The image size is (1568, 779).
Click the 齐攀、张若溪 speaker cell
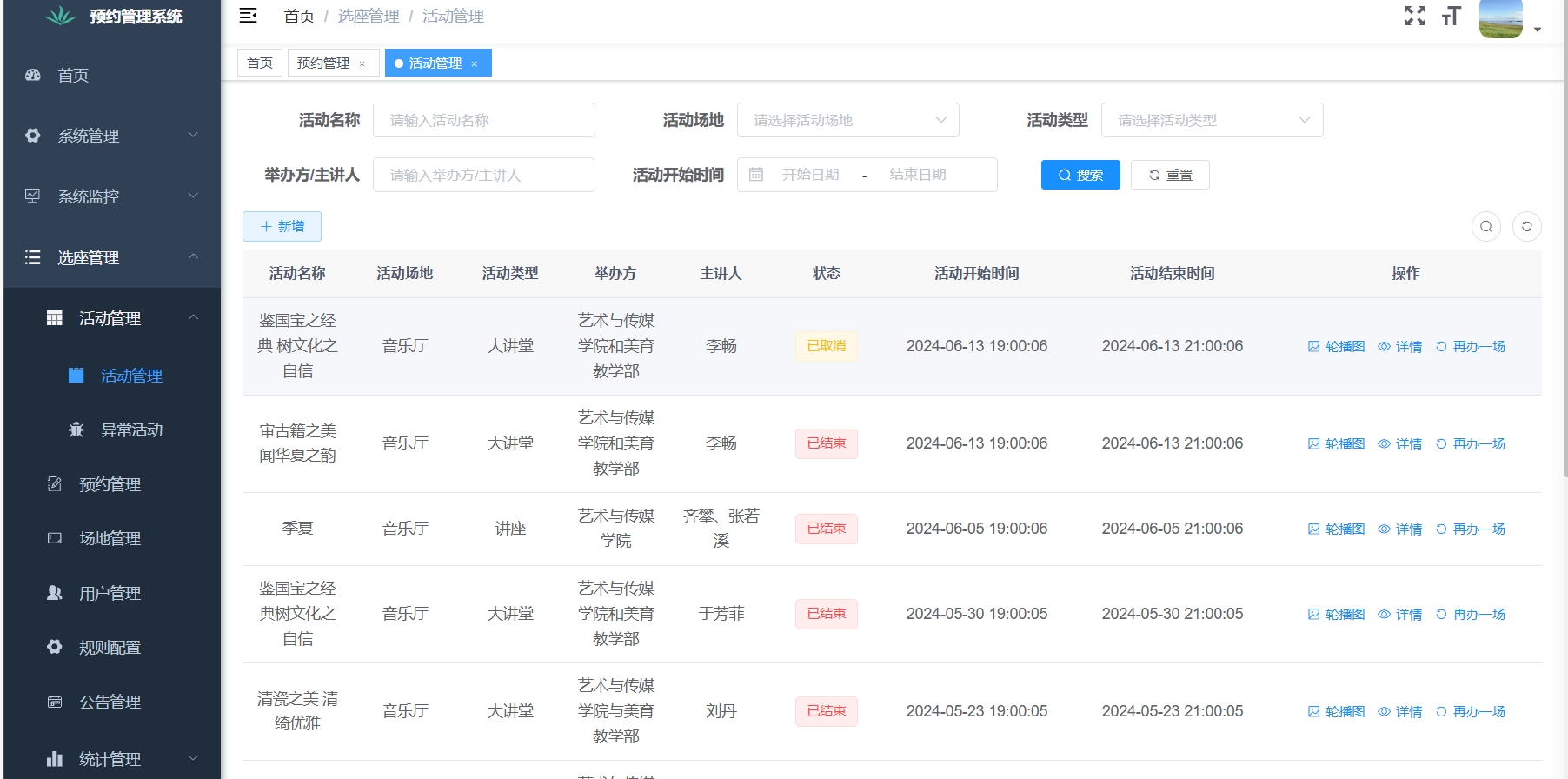click(x=721, y=529)
